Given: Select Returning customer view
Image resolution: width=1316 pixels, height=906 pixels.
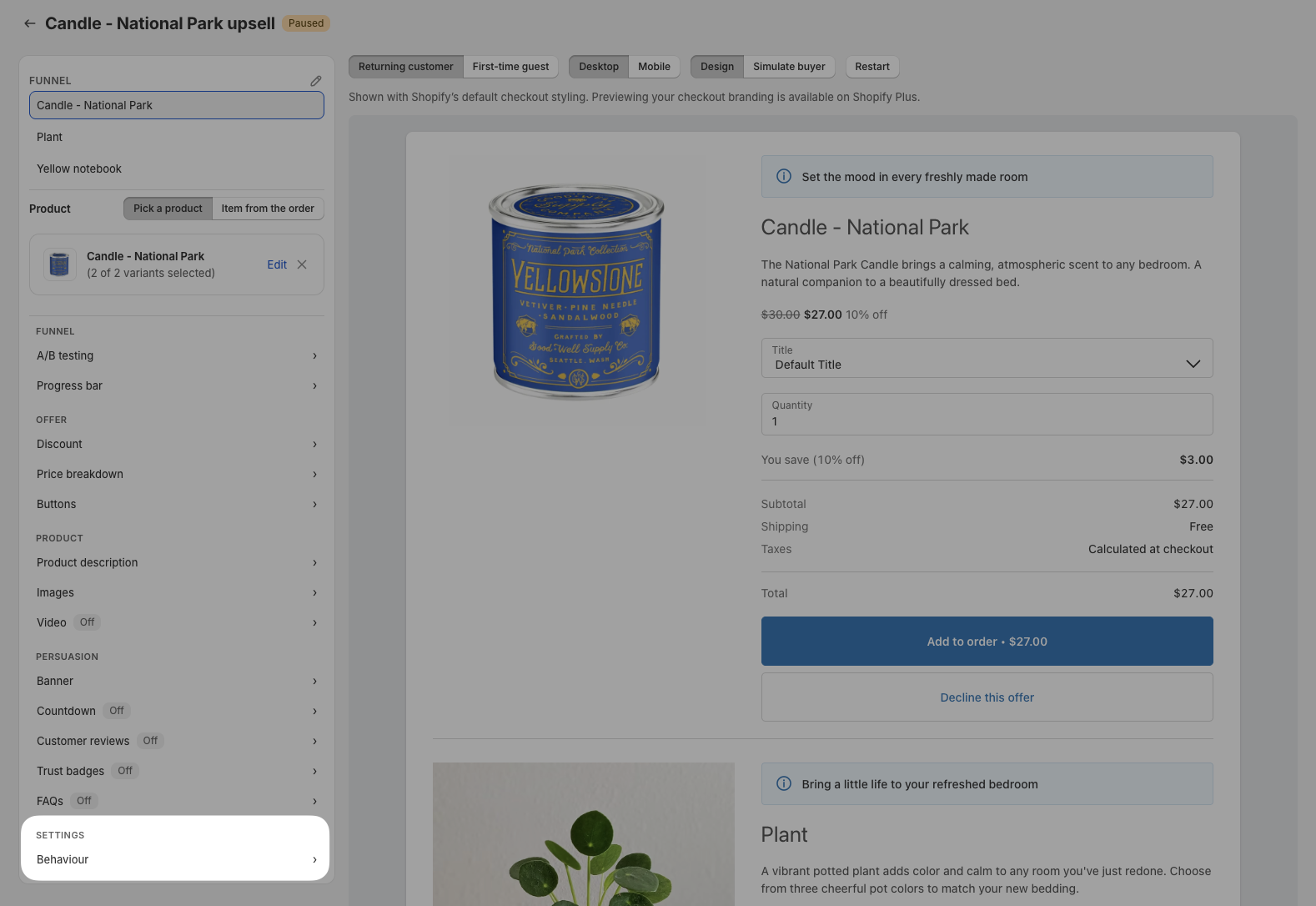Looking at the screenshot, I should click(x=406, y=67).
